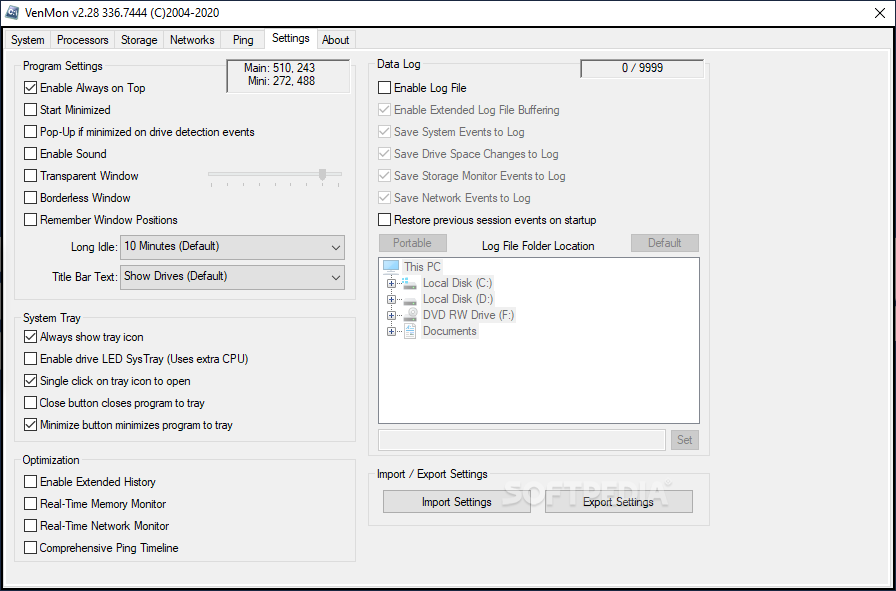Select Local Disk (D:) label in tree
Image resolution: width=896 pixels, height=591 pixels.
click(x=458, y=299)
